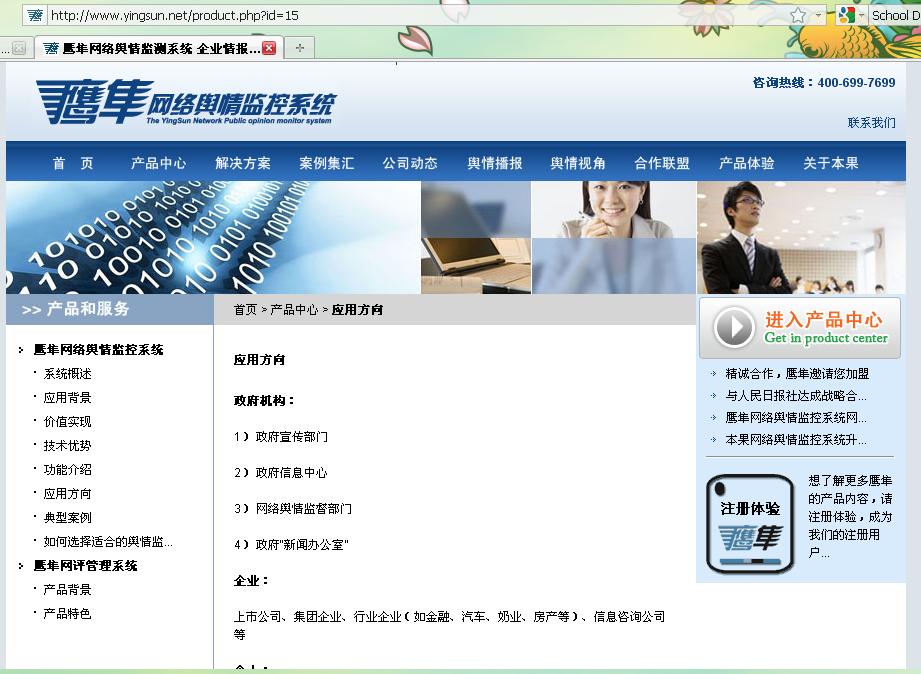Click the 鹰隼 logo in page header
This screenshot has width=921, height=674.
(185, 102)
